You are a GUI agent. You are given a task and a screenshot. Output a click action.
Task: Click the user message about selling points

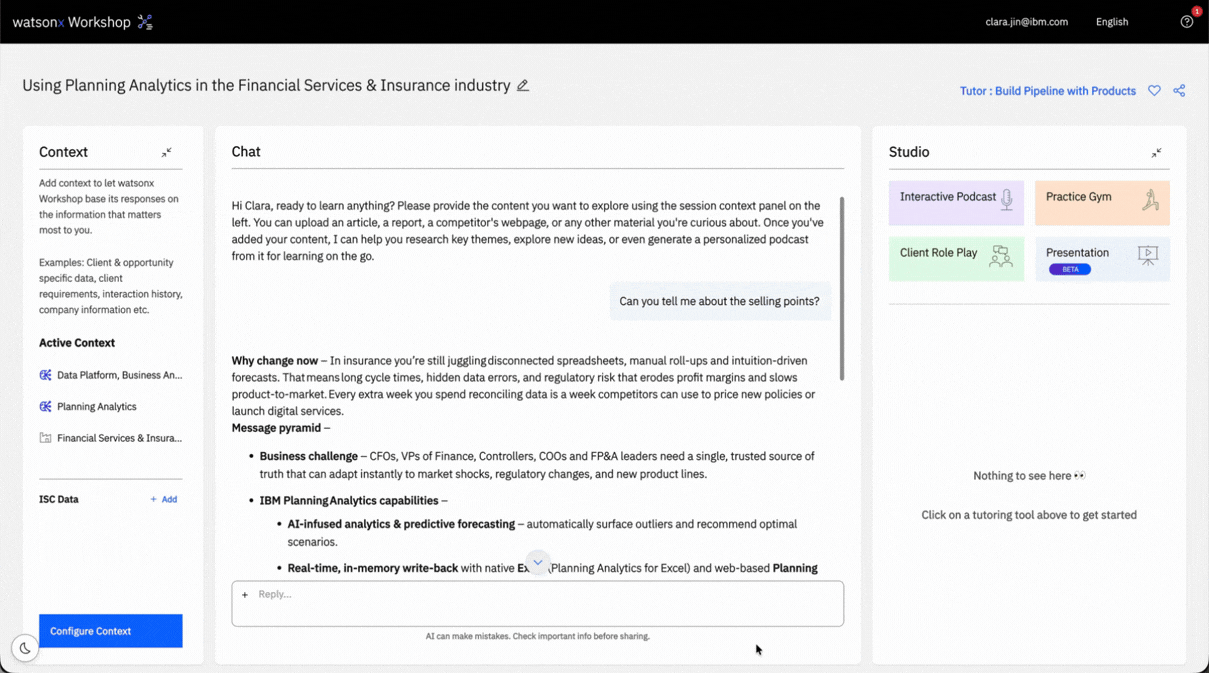click(x=720, y=302)
